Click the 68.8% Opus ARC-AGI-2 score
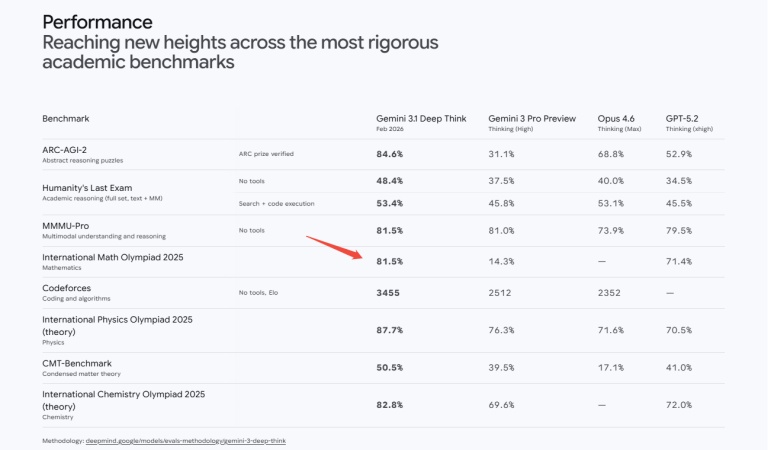The image size is (771, 450). (x=611, y=154)
